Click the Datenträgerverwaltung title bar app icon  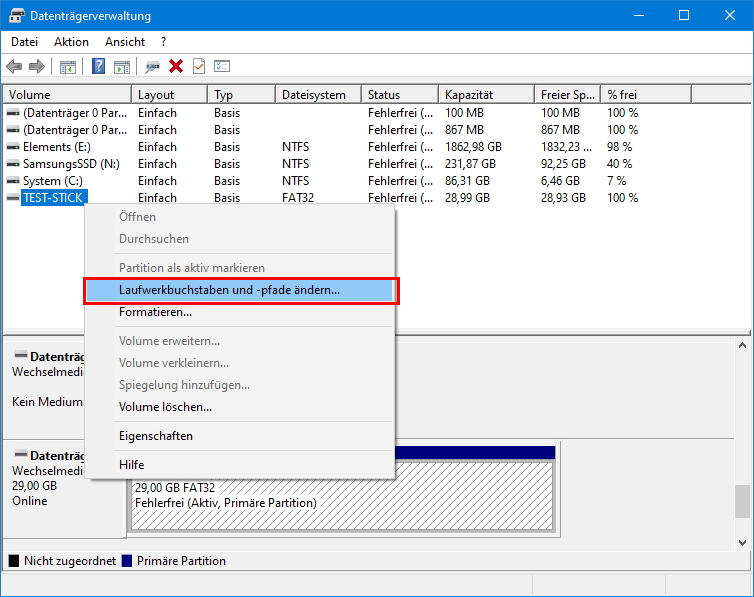tap(16, 15)
